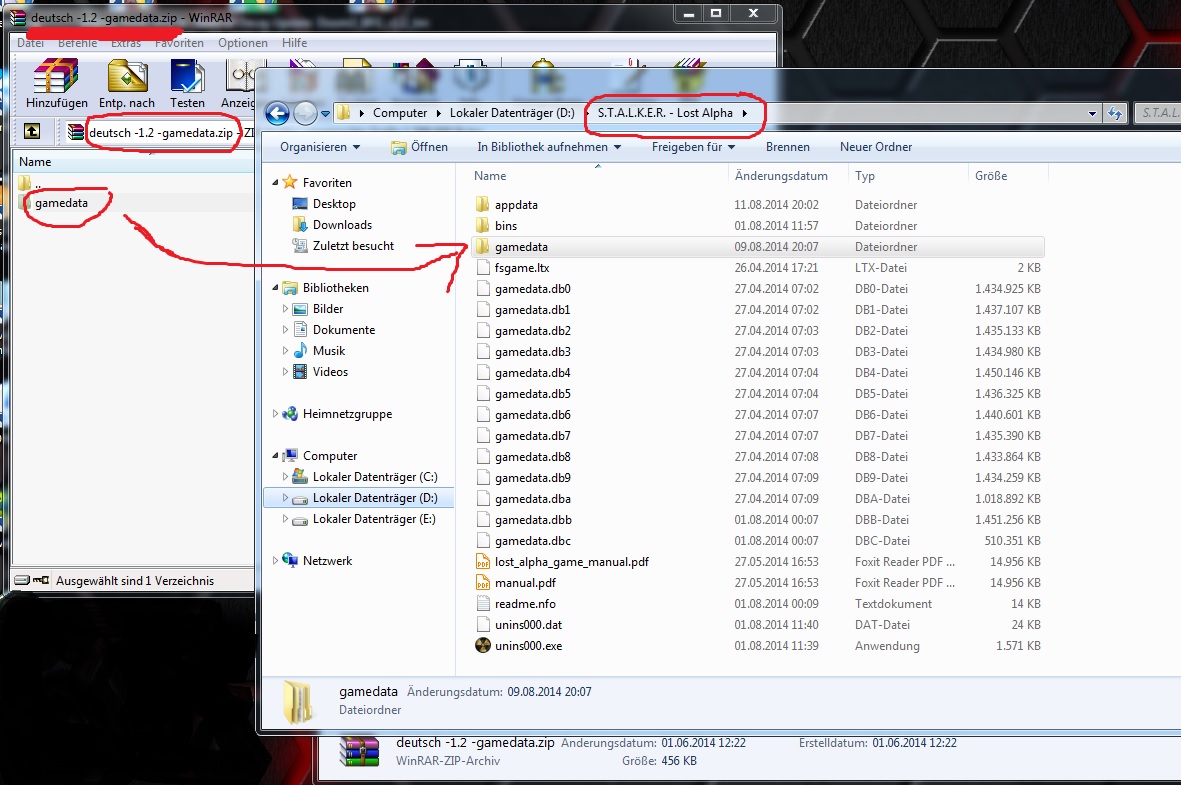Screen dimensions: 1181x785
Task: Open In Bibliothek aufnehmen menu
Action: (549, 147)
